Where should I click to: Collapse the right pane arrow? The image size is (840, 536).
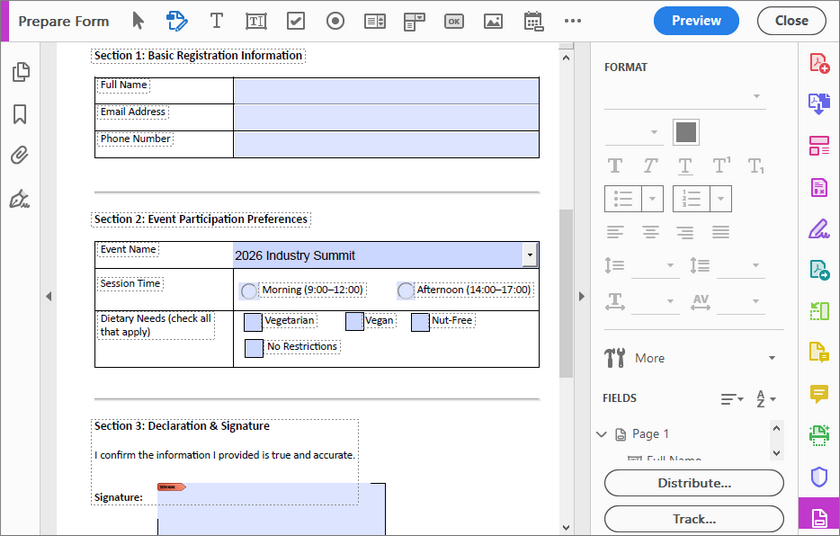(582, 296)
